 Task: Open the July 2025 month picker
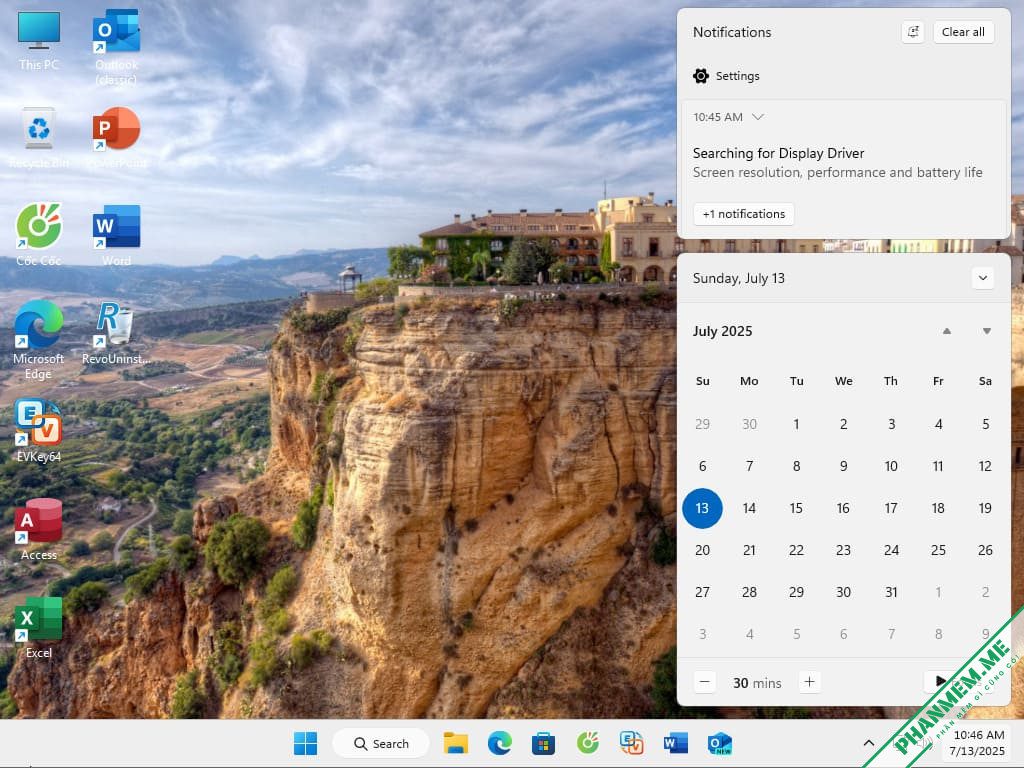pos(722,331)
